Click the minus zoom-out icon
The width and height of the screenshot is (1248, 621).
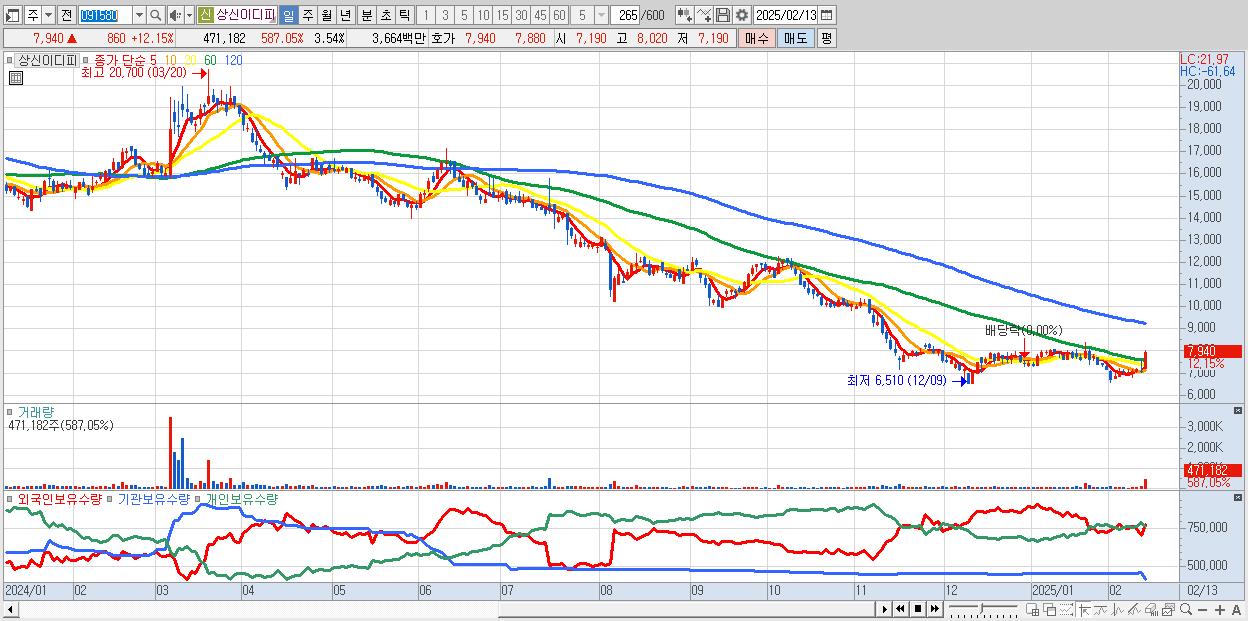coord(1202,609)
